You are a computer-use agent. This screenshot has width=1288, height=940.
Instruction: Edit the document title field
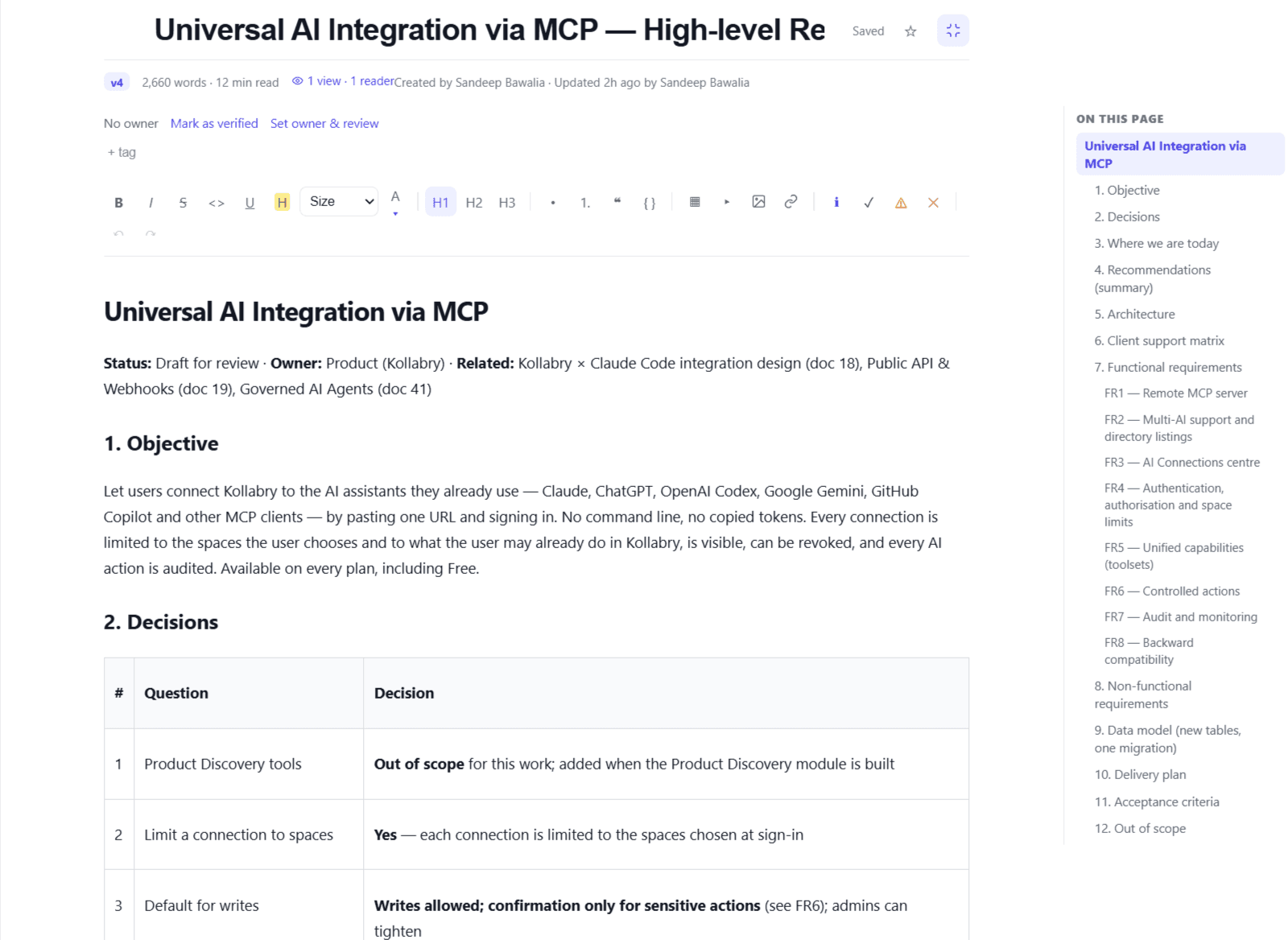point(489,30)
